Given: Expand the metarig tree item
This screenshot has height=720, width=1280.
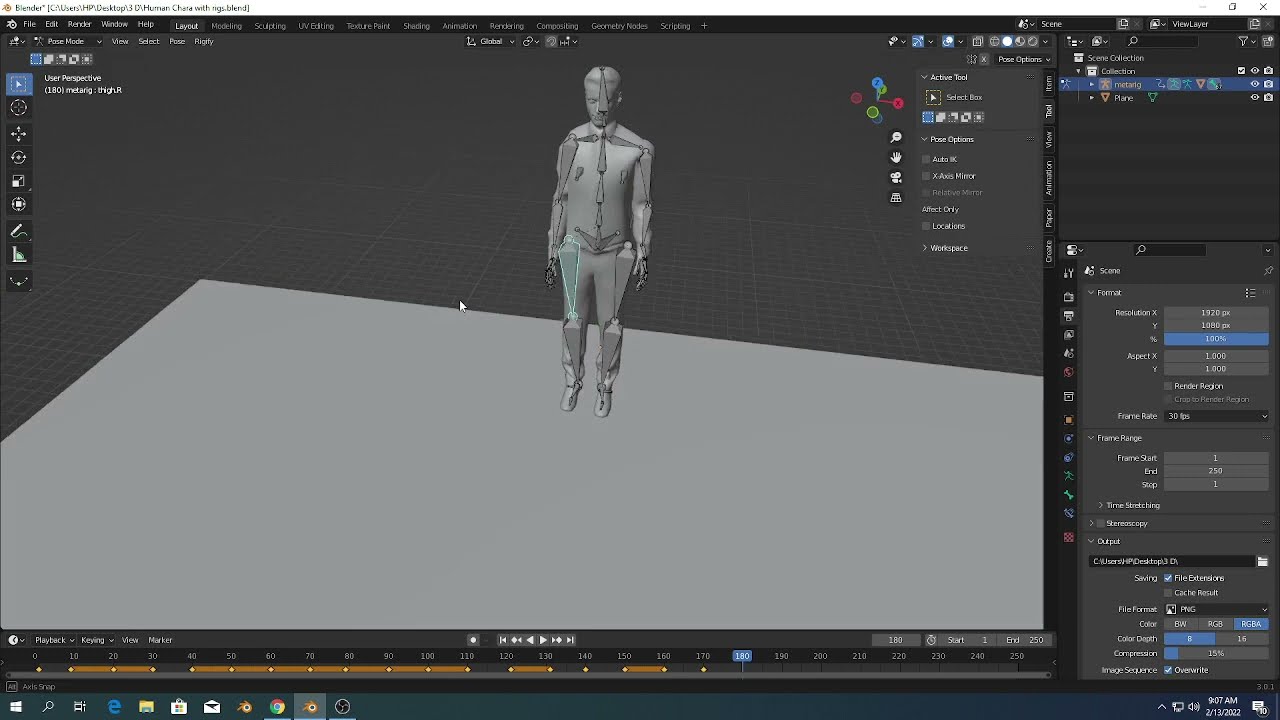Looking at the screenshot, I should 1092,84.
